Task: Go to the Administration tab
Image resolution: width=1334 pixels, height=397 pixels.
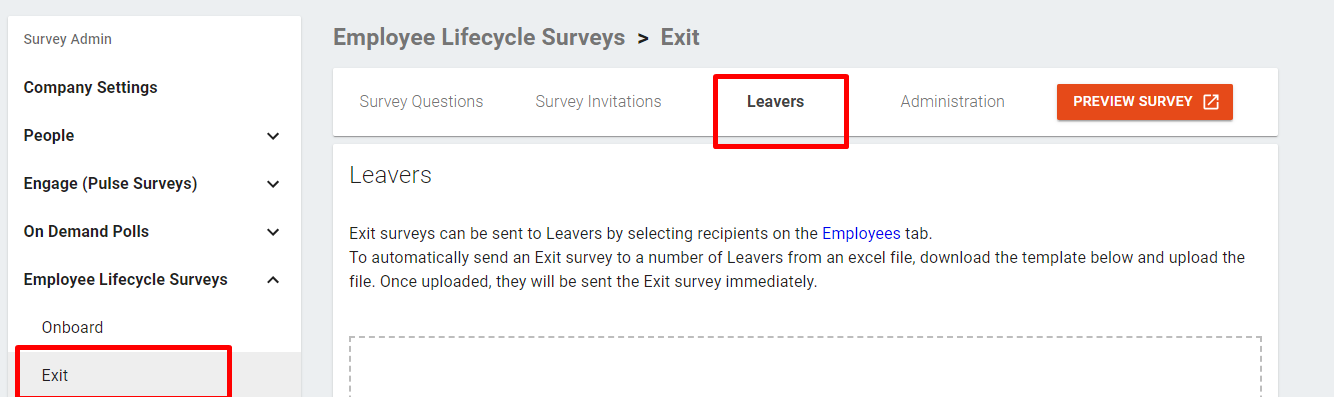Action: tap(952, 102)
